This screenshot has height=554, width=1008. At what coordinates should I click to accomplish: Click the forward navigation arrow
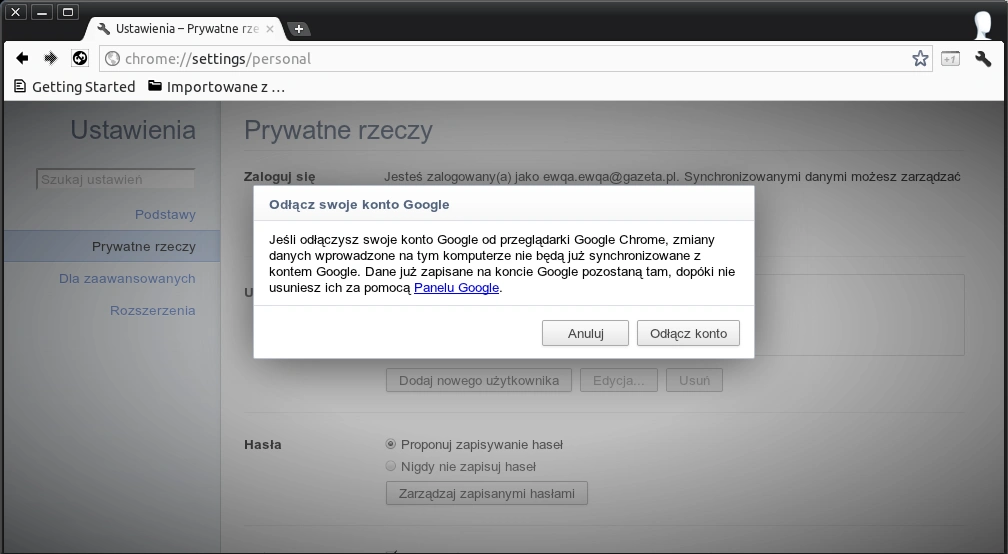pos(50,58)
